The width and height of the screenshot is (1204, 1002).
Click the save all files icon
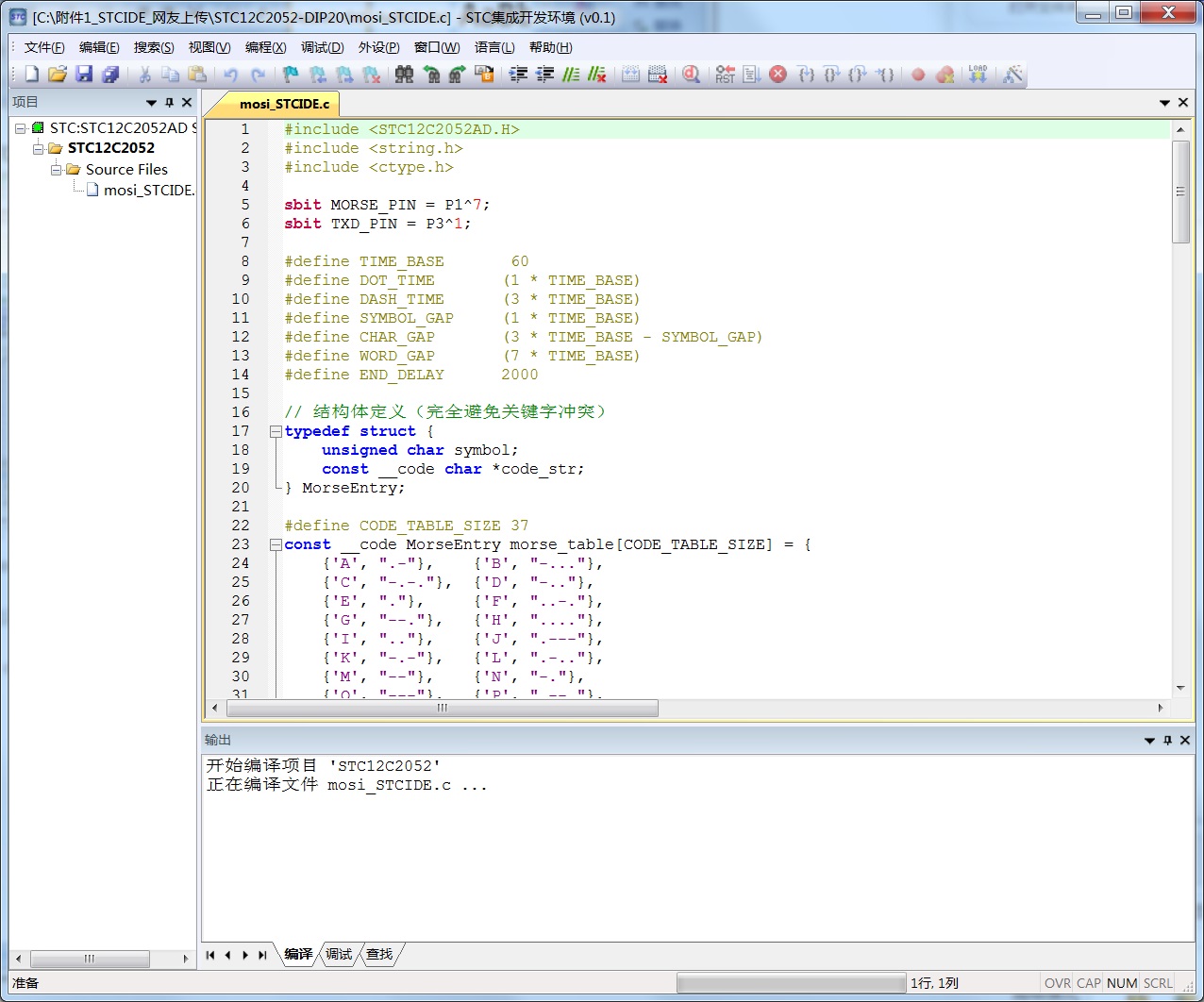(110, 75)
